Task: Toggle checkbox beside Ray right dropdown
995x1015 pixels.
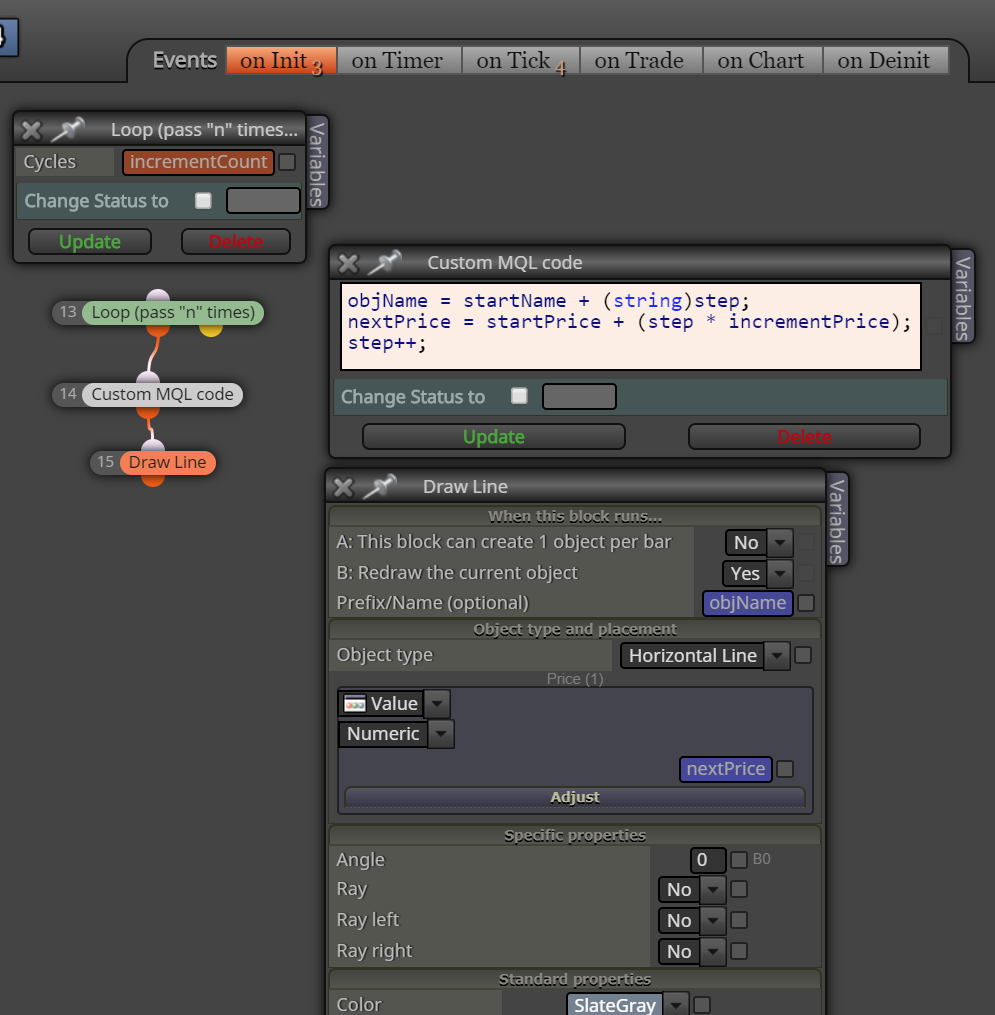Action: click(739, 952)
